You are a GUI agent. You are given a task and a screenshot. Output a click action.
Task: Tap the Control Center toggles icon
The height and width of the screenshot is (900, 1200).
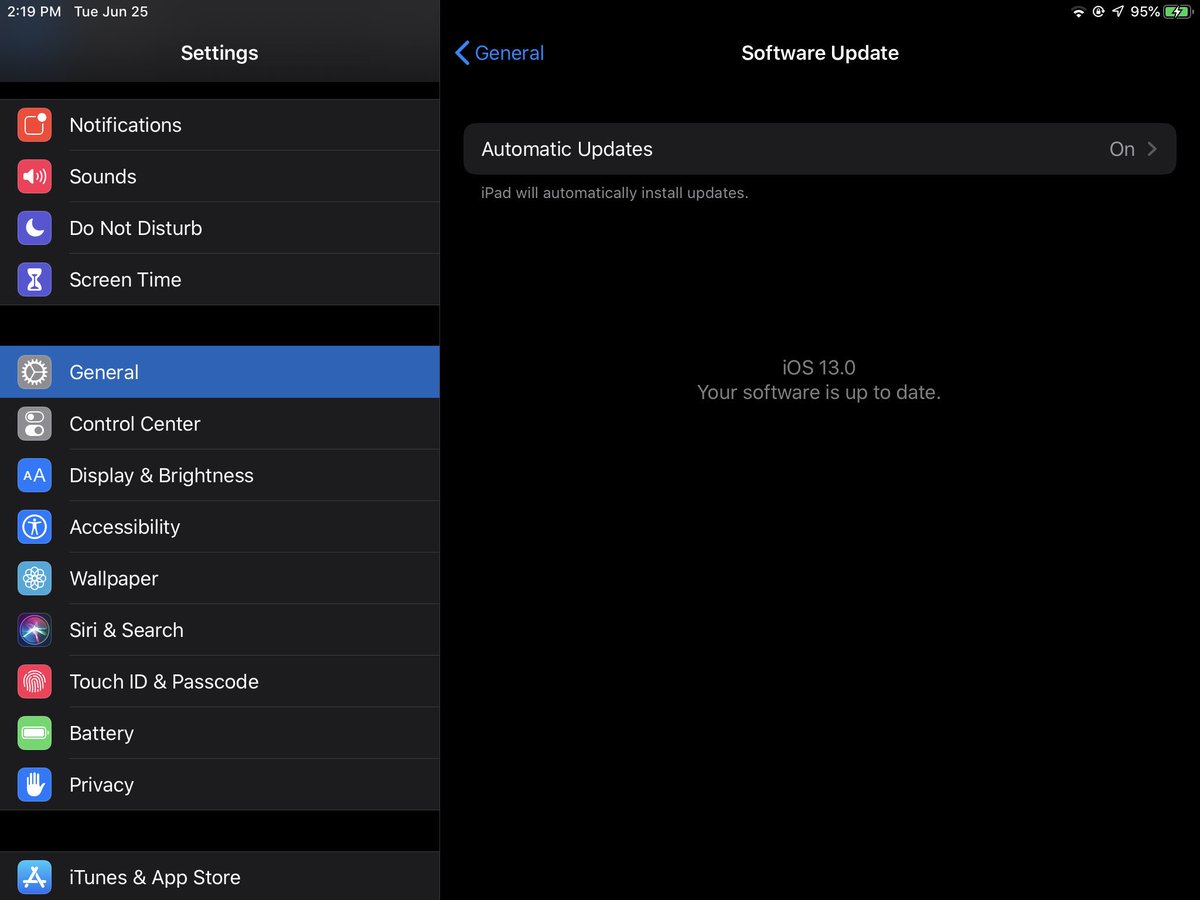(x=35, y=424)
